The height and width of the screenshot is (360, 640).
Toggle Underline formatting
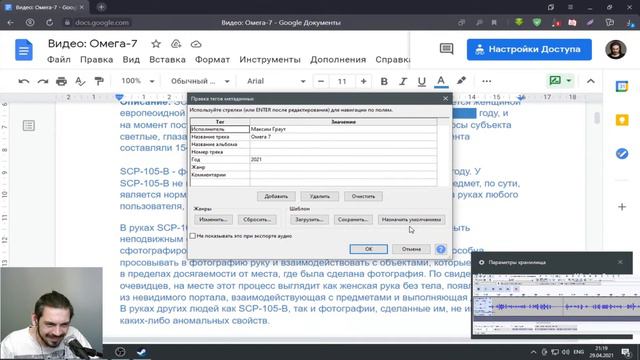(x=422, y=81)
